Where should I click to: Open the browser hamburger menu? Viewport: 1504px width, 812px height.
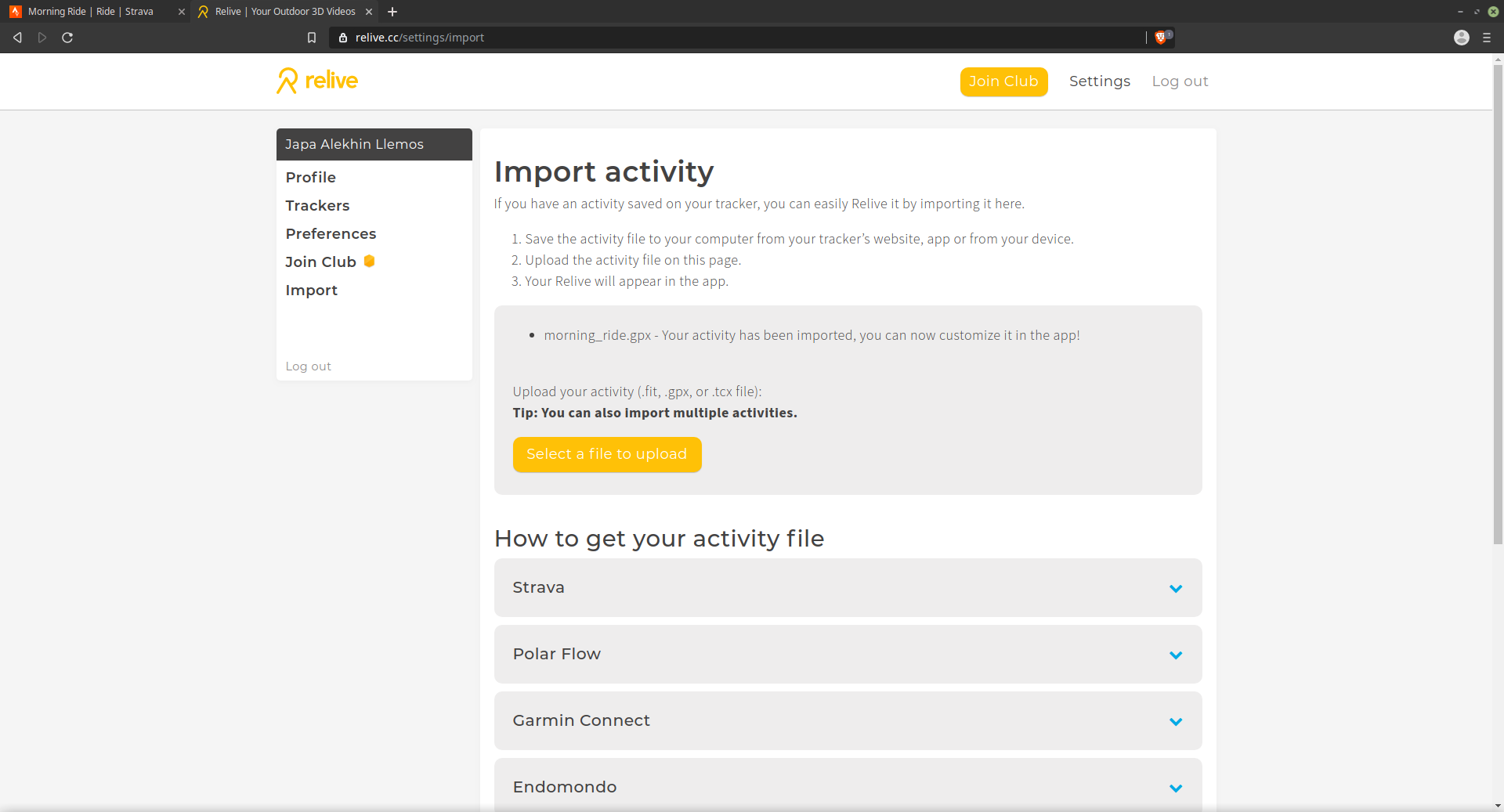1487,38
